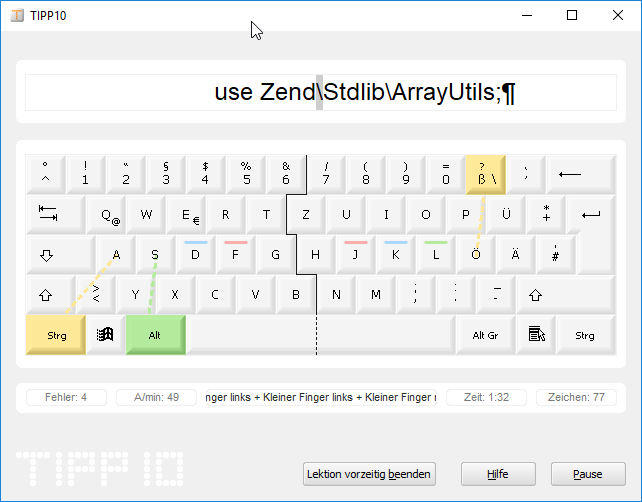Image resolution: width=642 pixels, height=502 pixels.
Task: Click the F home-row key
Action: pos(236,255)
